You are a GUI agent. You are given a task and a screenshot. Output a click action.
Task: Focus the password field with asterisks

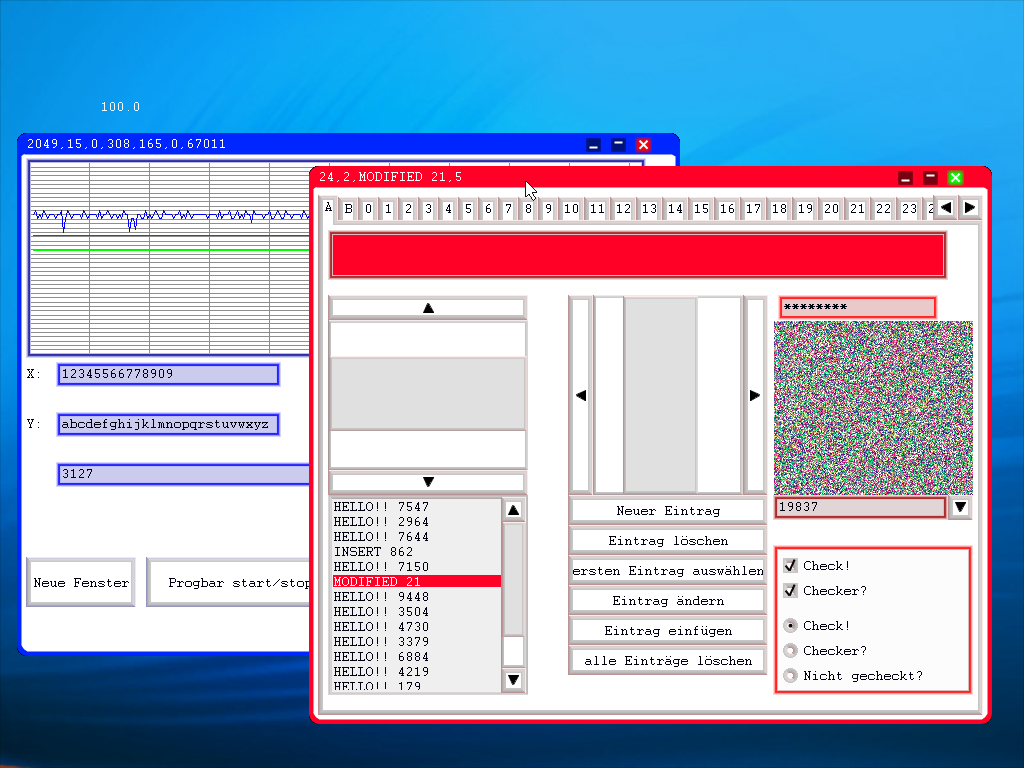pos(857,307)
